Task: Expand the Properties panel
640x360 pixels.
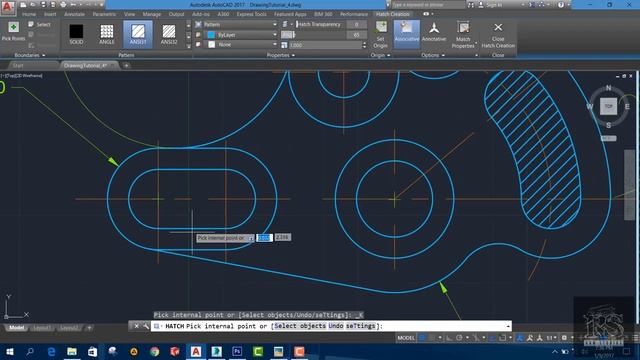Action: [280, 55]
